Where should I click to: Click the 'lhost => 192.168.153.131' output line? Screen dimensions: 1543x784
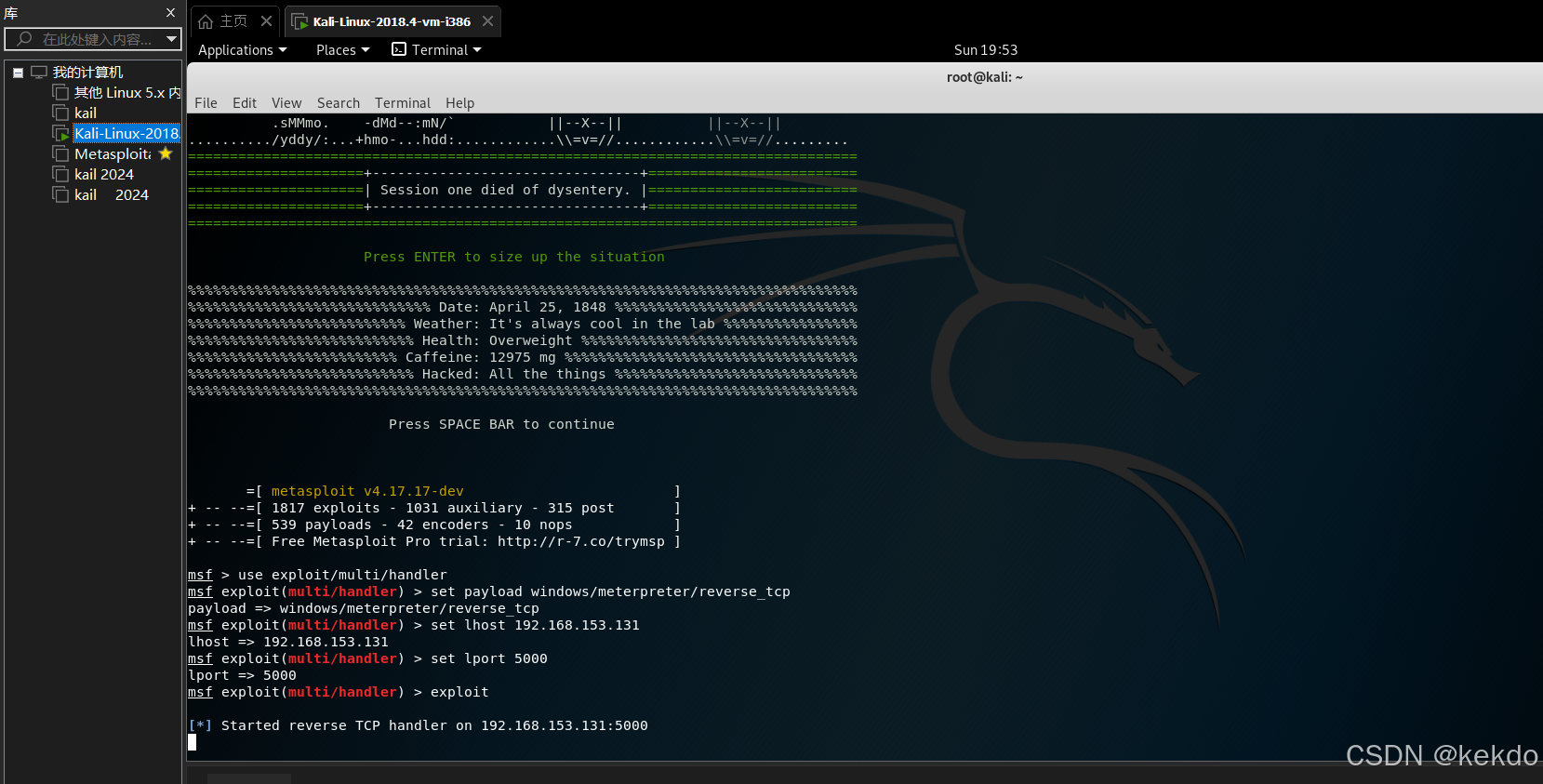(x=288, y=642)
